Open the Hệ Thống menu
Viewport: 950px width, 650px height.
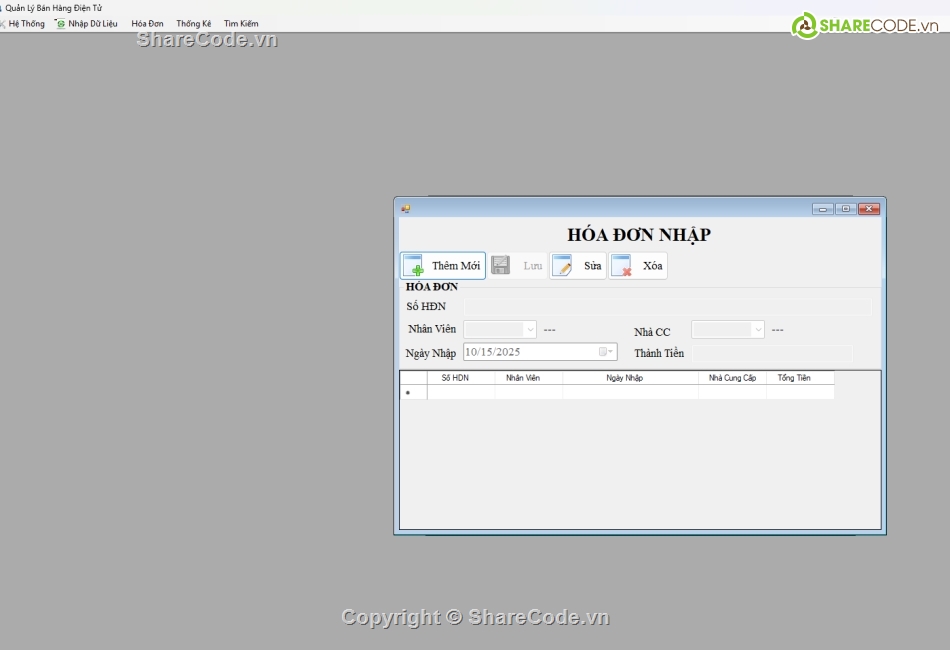tap(26, 23)
